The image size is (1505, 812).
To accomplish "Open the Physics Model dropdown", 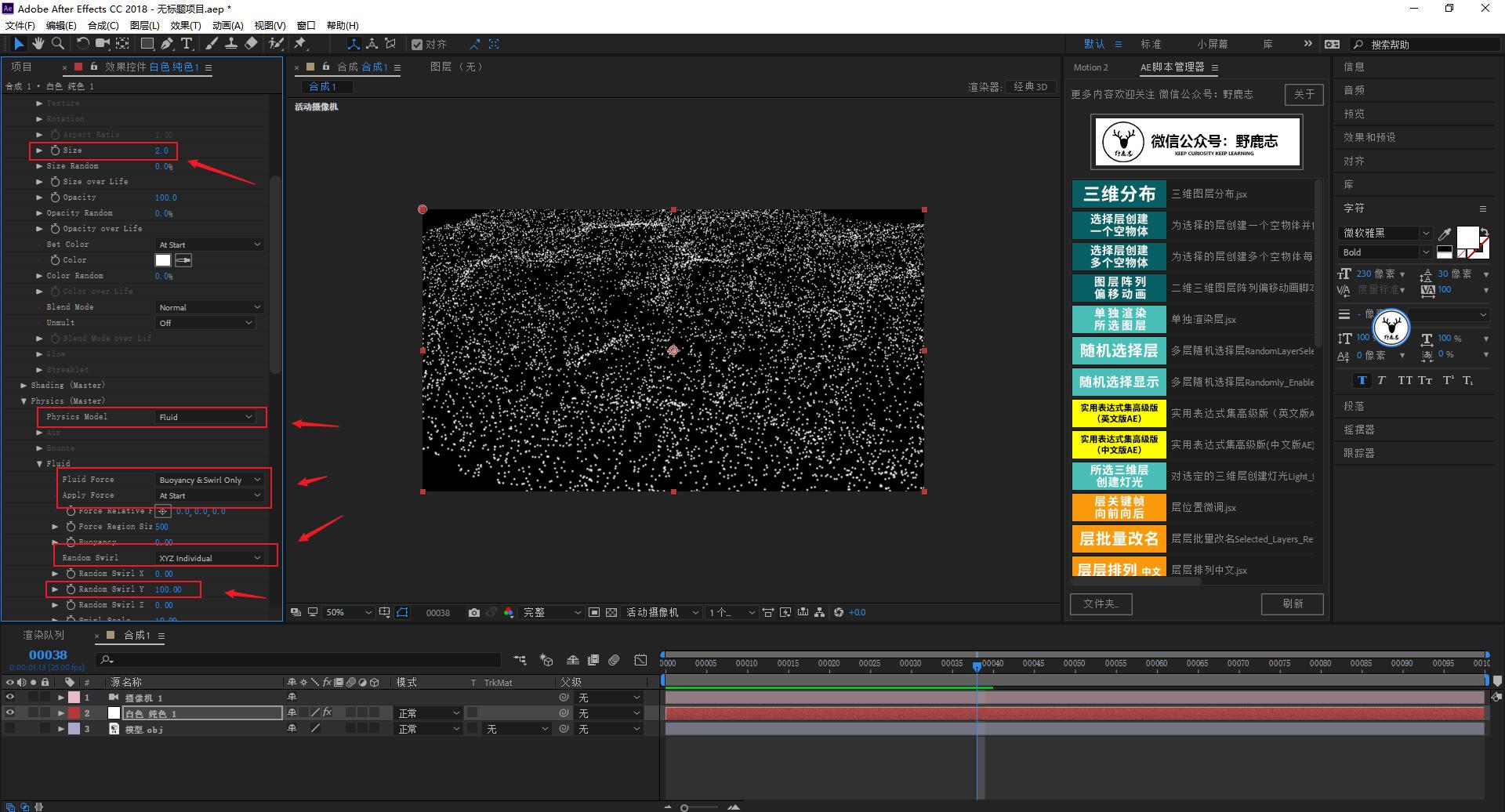I will 205,417.
